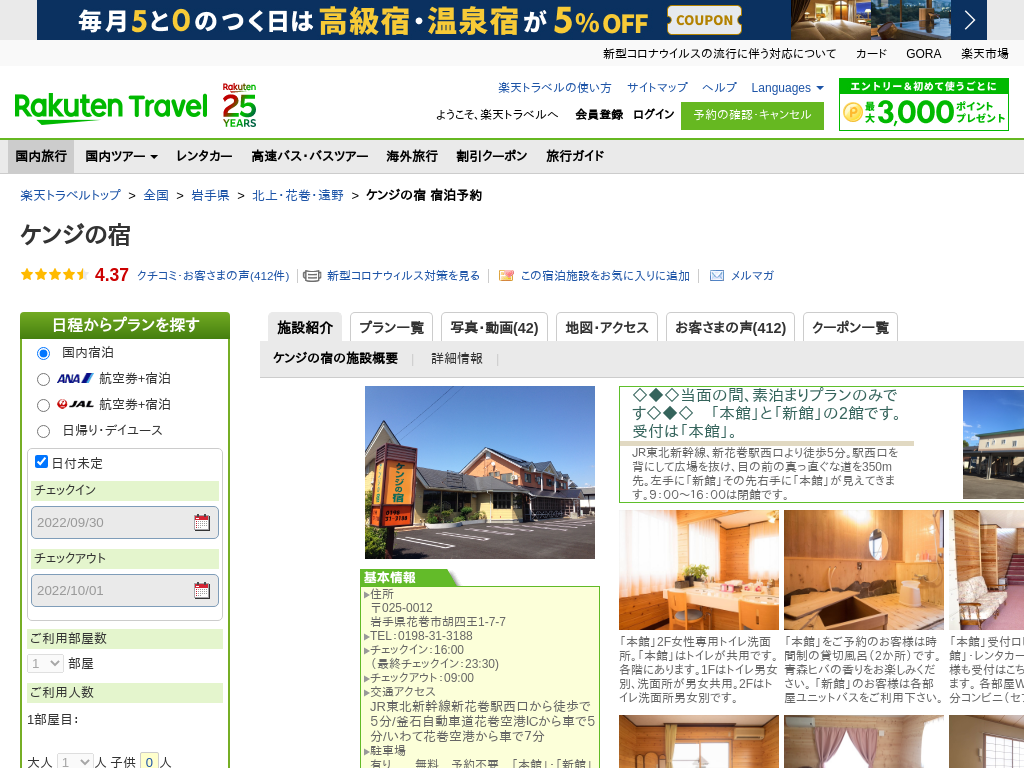Open the Languages dropdown
Viewport: 1024px width, 768px height.
click(787, 88)
